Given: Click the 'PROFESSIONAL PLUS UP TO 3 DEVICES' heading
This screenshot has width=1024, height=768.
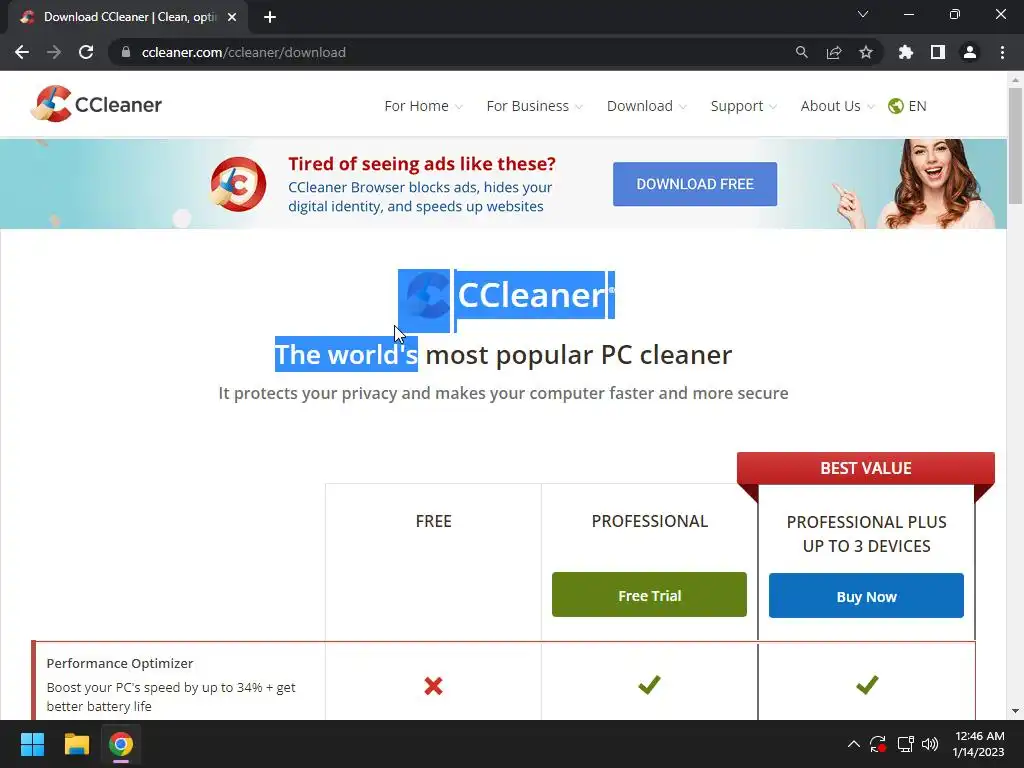Looking at the screenshot, I should click(x=866, y=534).
